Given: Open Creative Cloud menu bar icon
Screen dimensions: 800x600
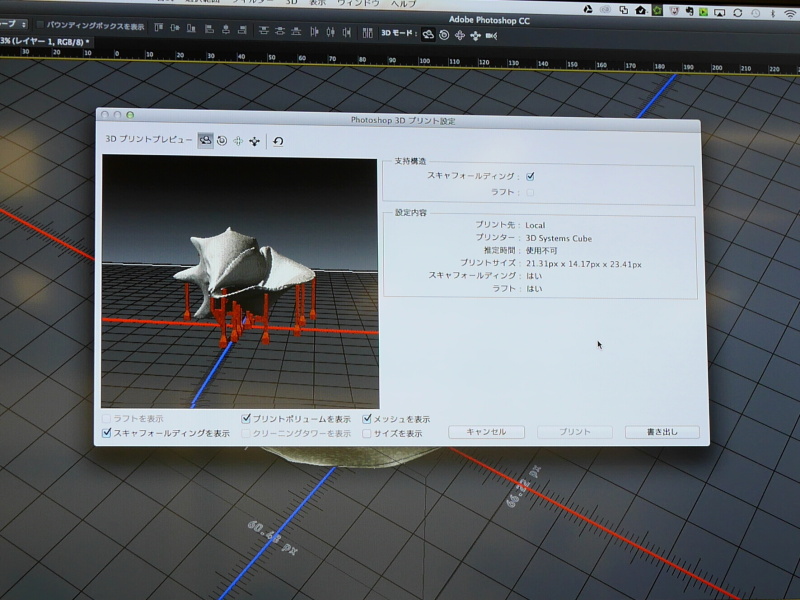Looking at the screenshot, I should (605, 9).
